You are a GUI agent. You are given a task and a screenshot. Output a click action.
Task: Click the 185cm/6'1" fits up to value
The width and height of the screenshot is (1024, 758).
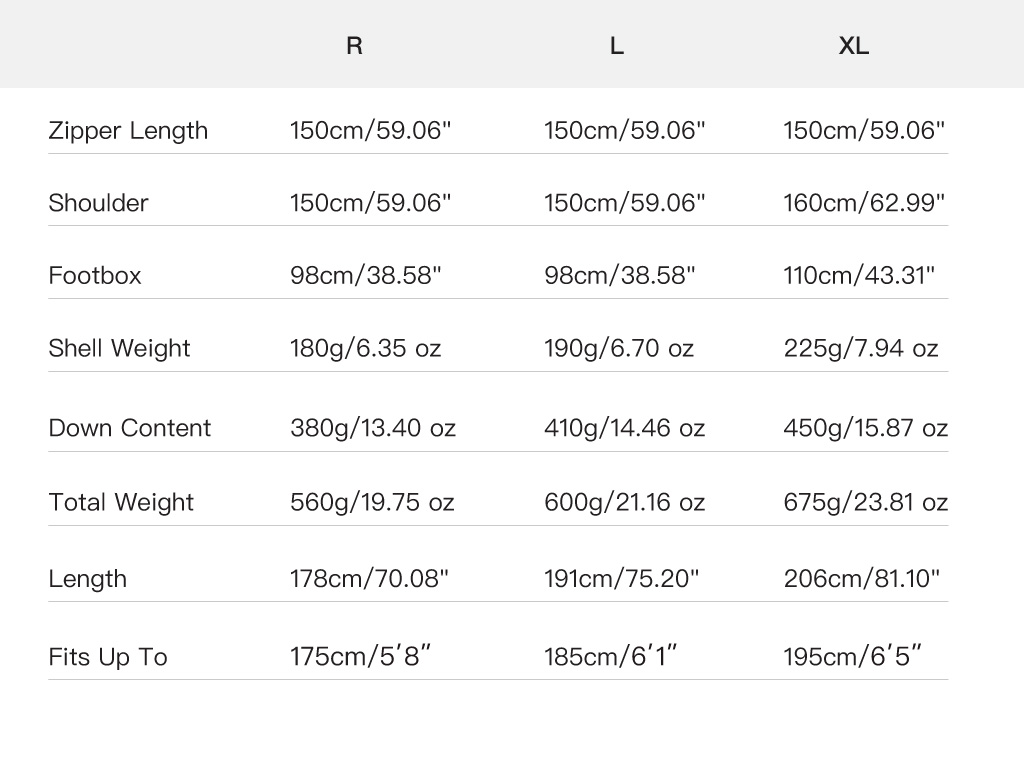coord(611,657)
